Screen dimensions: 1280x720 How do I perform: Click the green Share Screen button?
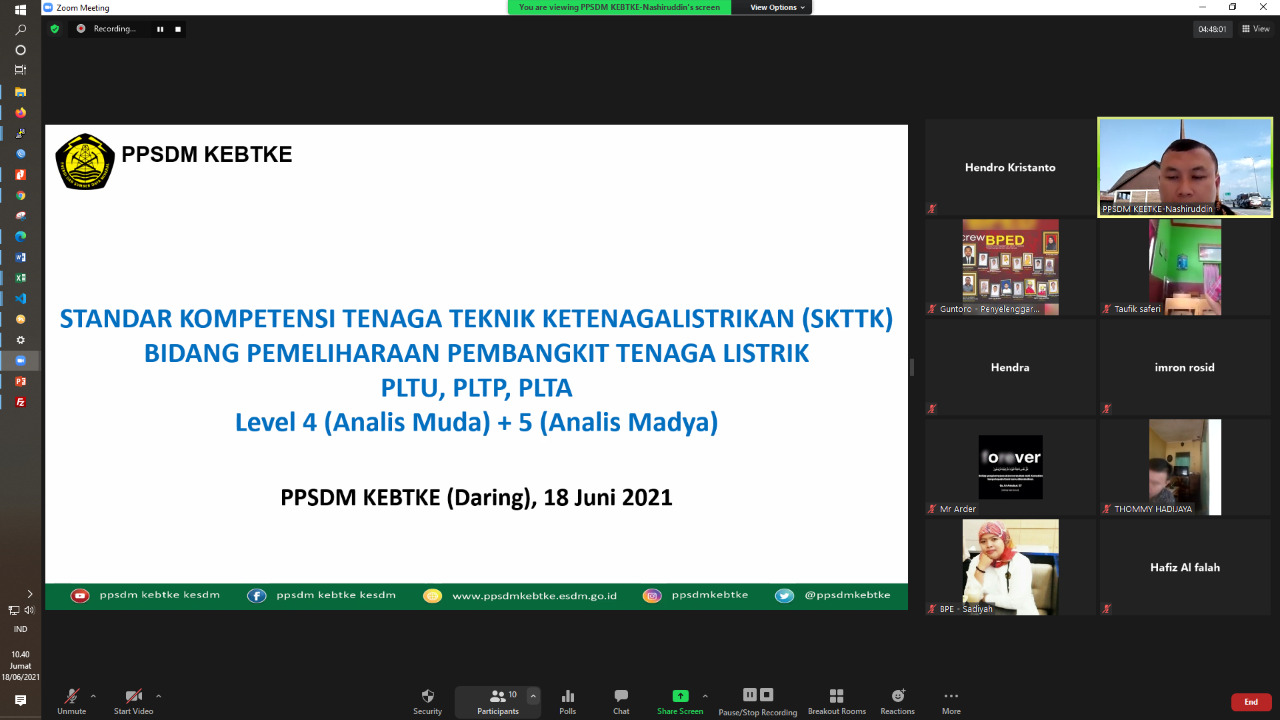point(680,701)
